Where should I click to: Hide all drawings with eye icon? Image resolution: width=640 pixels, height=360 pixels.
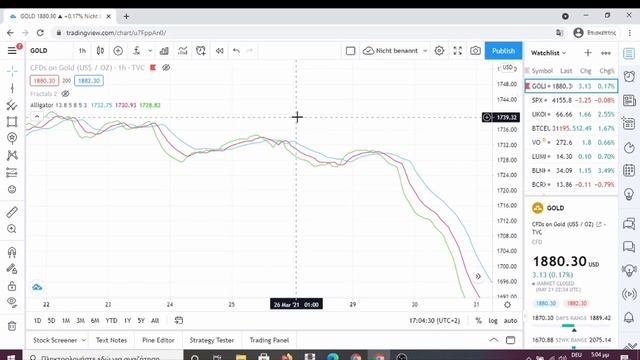coord(12,302)
